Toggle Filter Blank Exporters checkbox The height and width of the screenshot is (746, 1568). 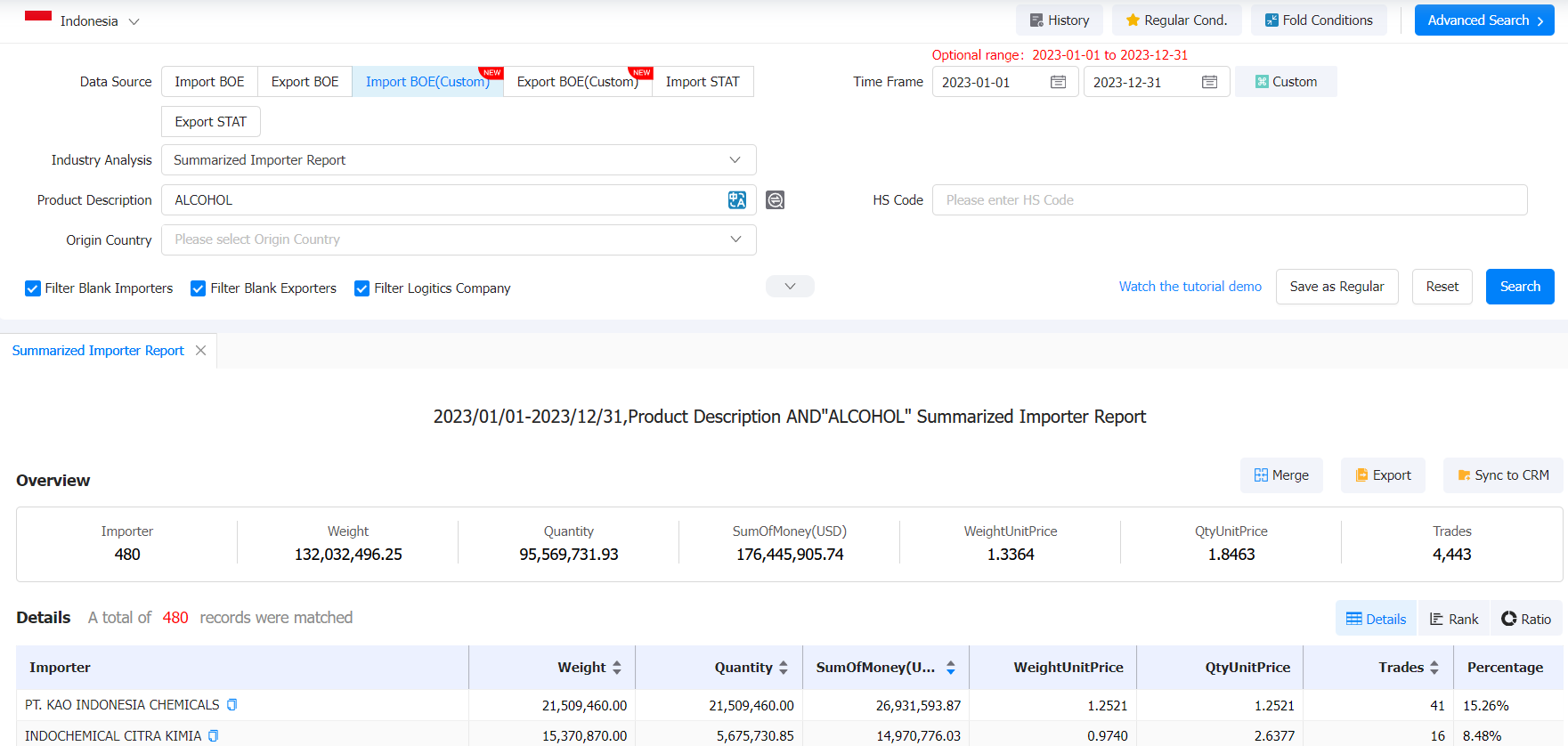(199, 288)
